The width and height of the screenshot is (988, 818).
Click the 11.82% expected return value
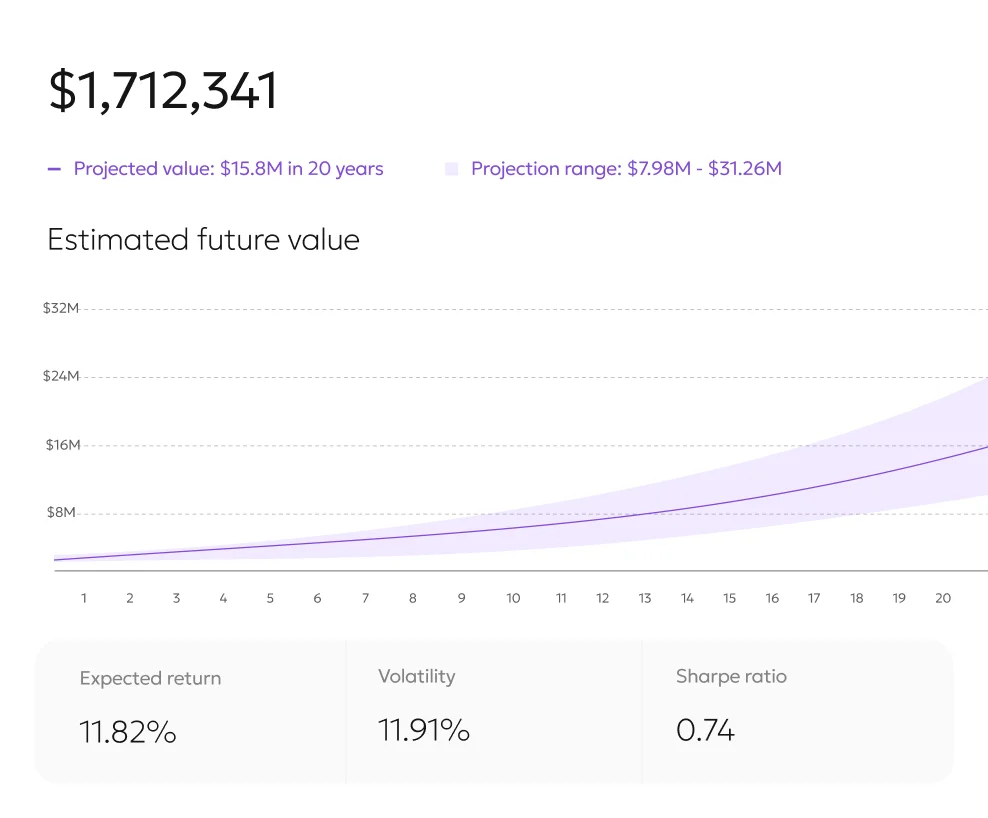[x=128, y=733]
